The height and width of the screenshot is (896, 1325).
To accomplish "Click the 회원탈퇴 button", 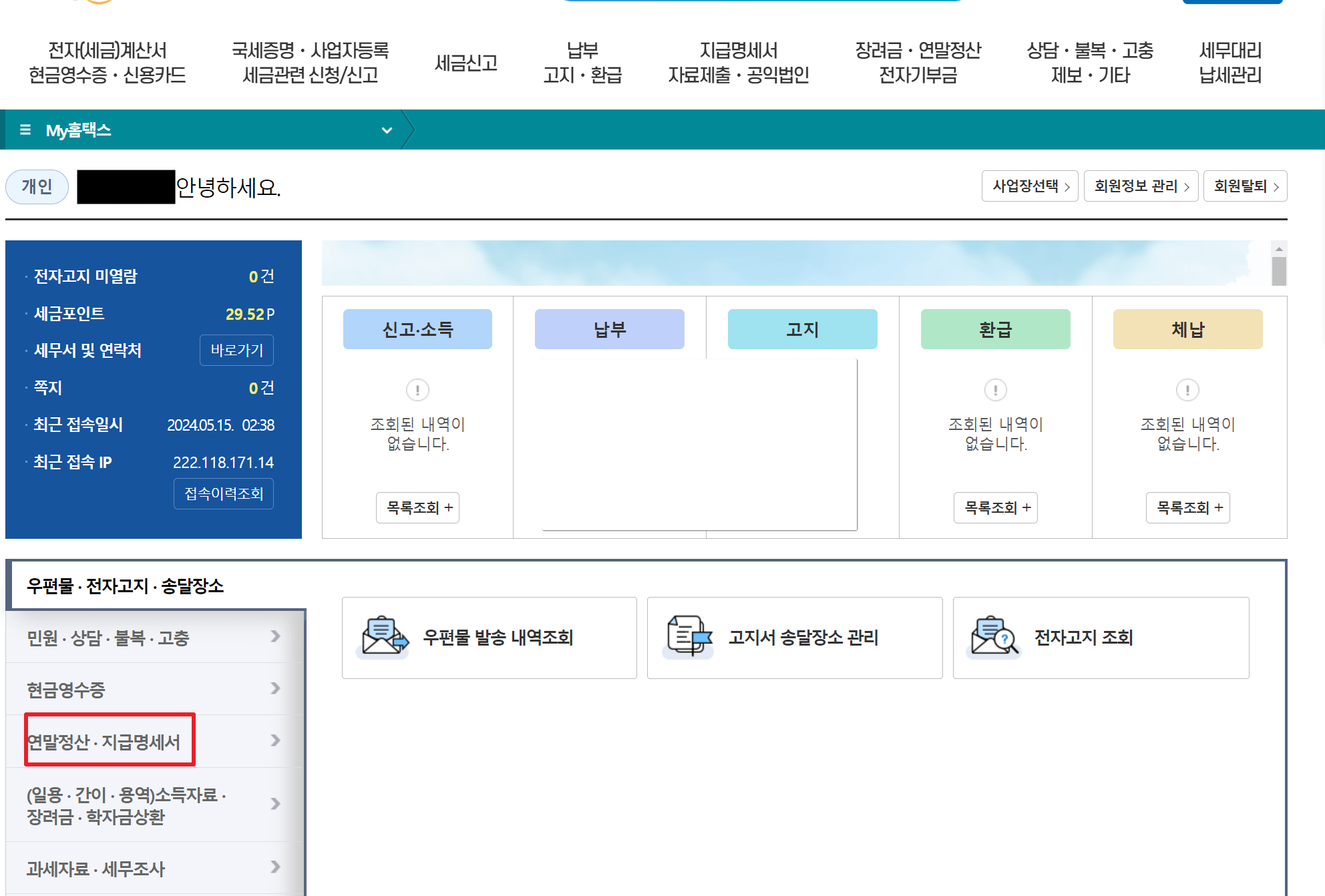I will [x=1245, y=186].
